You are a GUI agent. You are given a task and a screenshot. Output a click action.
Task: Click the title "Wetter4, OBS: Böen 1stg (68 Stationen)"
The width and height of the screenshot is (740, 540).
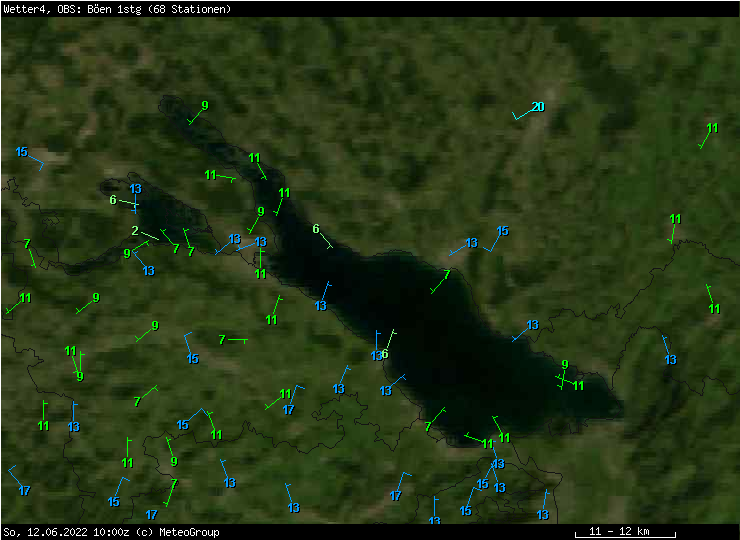click(118, 9)
